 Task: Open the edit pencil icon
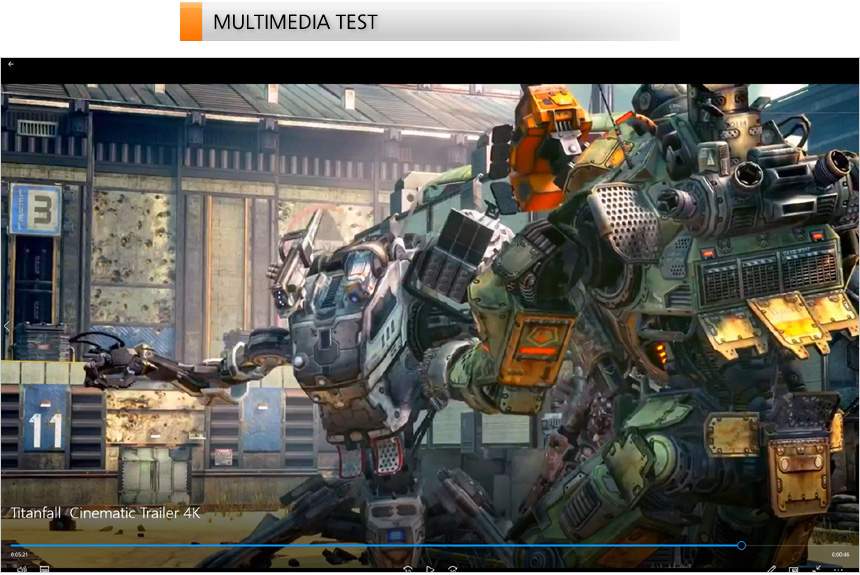pyautogui.click(x=771, y=570)
